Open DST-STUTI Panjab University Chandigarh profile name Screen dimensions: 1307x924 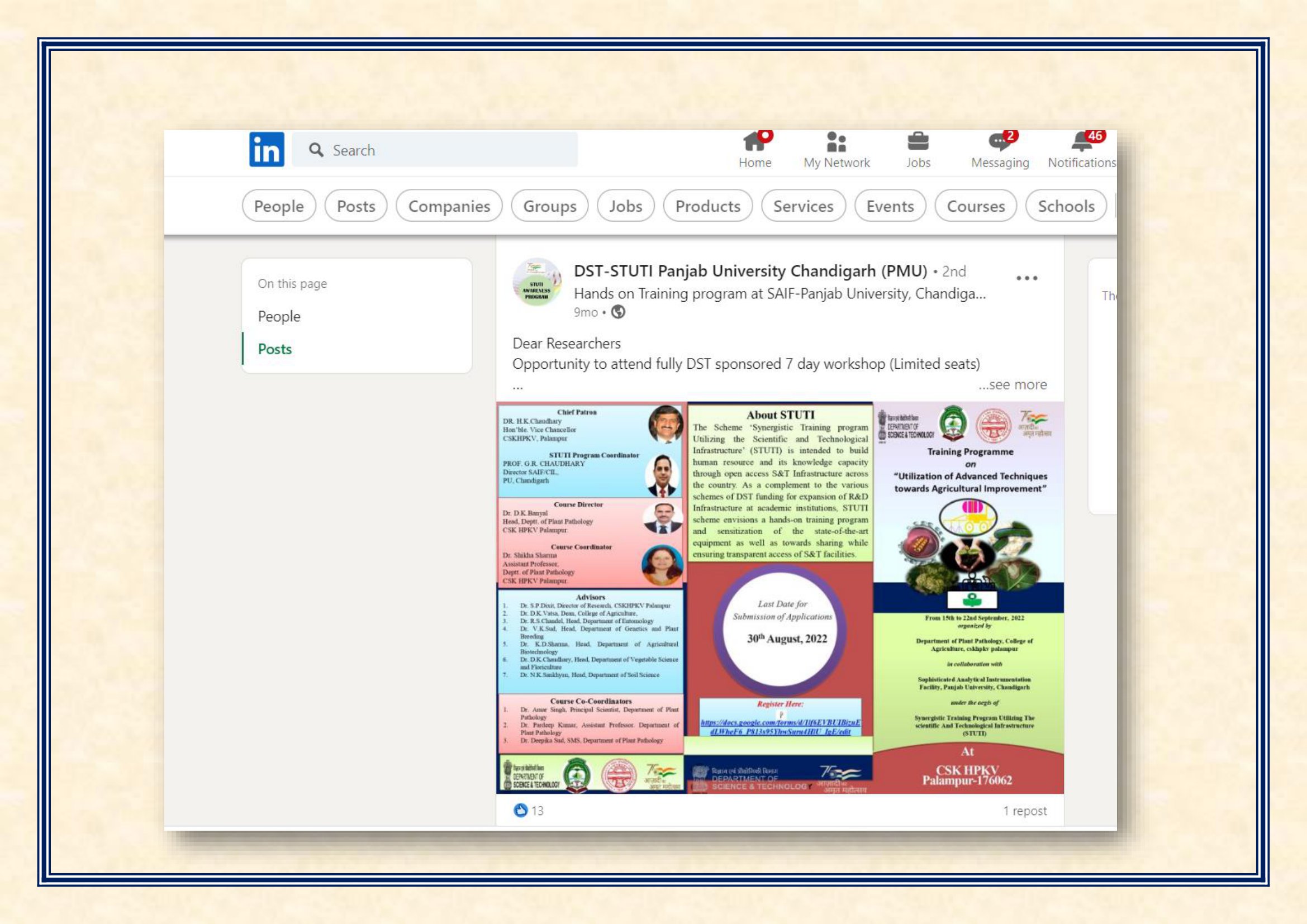click(750, 271)
